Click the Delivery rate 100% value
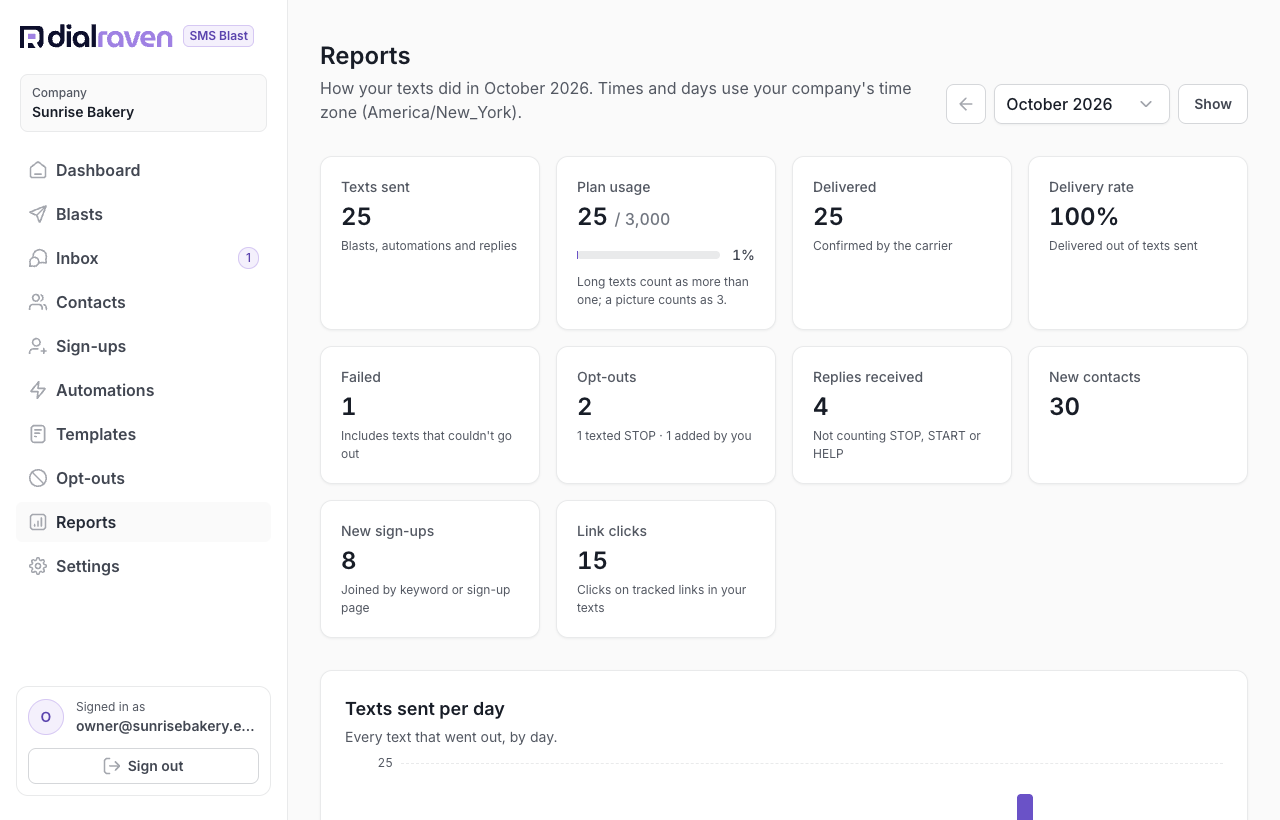The width and height of the screenshot is (1280, 820). click(x=1084, y=217)
